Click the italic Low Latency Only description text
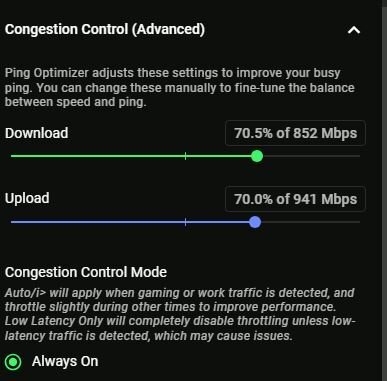Image resolution: width=387 pixels, height=381 pixels. click(x=180, y=328)
